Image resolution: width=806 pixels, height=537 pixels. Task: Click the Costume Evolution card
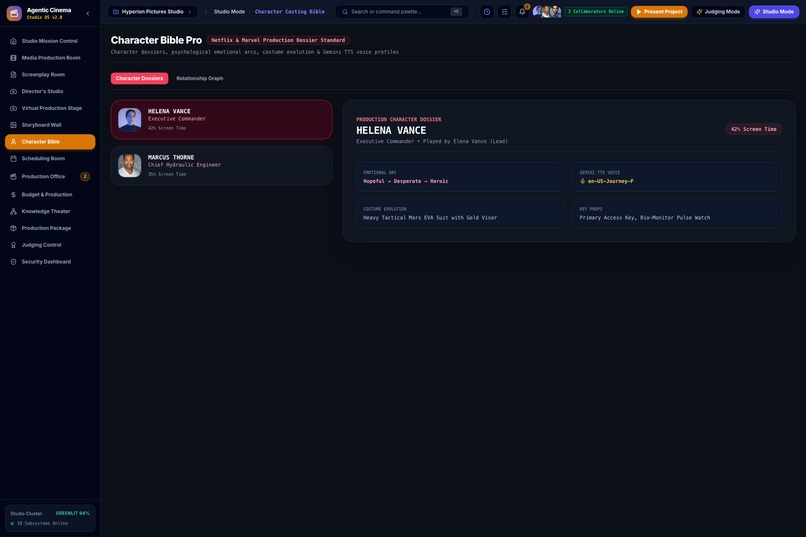click(461, 213)
